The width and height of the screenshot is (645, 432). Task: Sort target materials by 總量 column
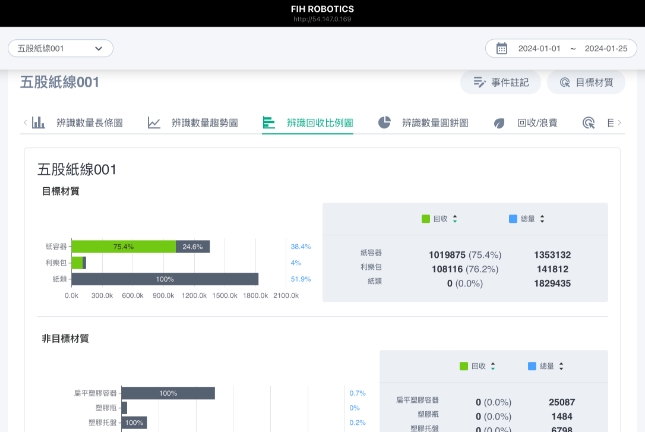point(541,218)
